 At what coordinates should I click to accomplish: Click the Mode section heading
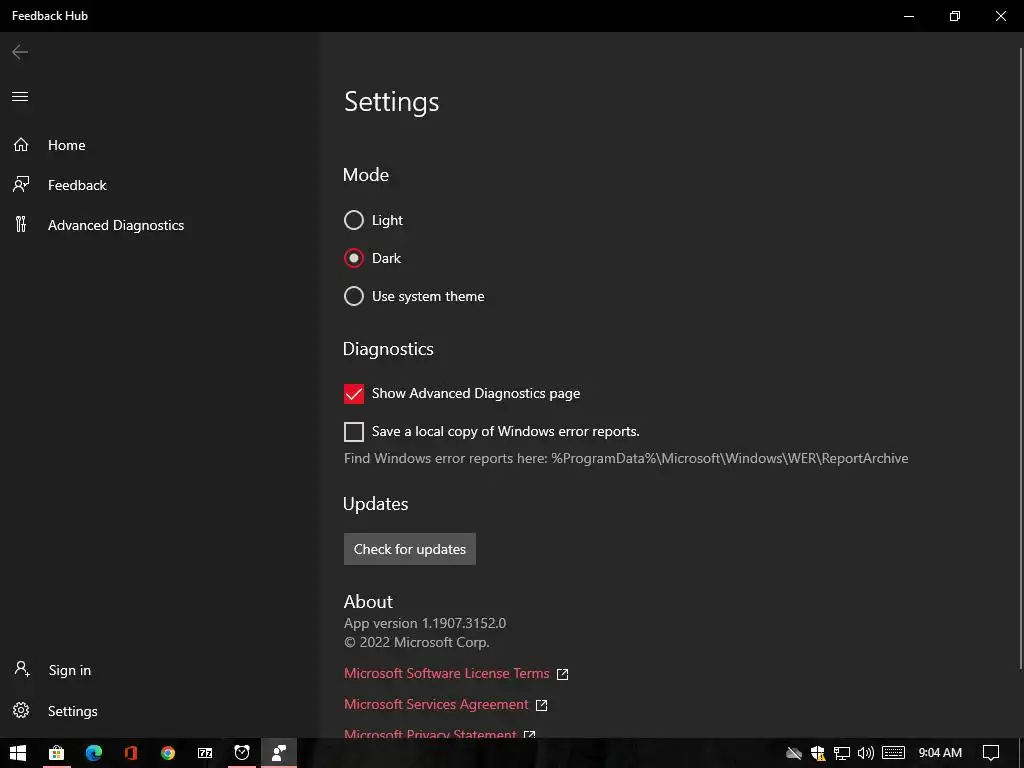(366, 174)
